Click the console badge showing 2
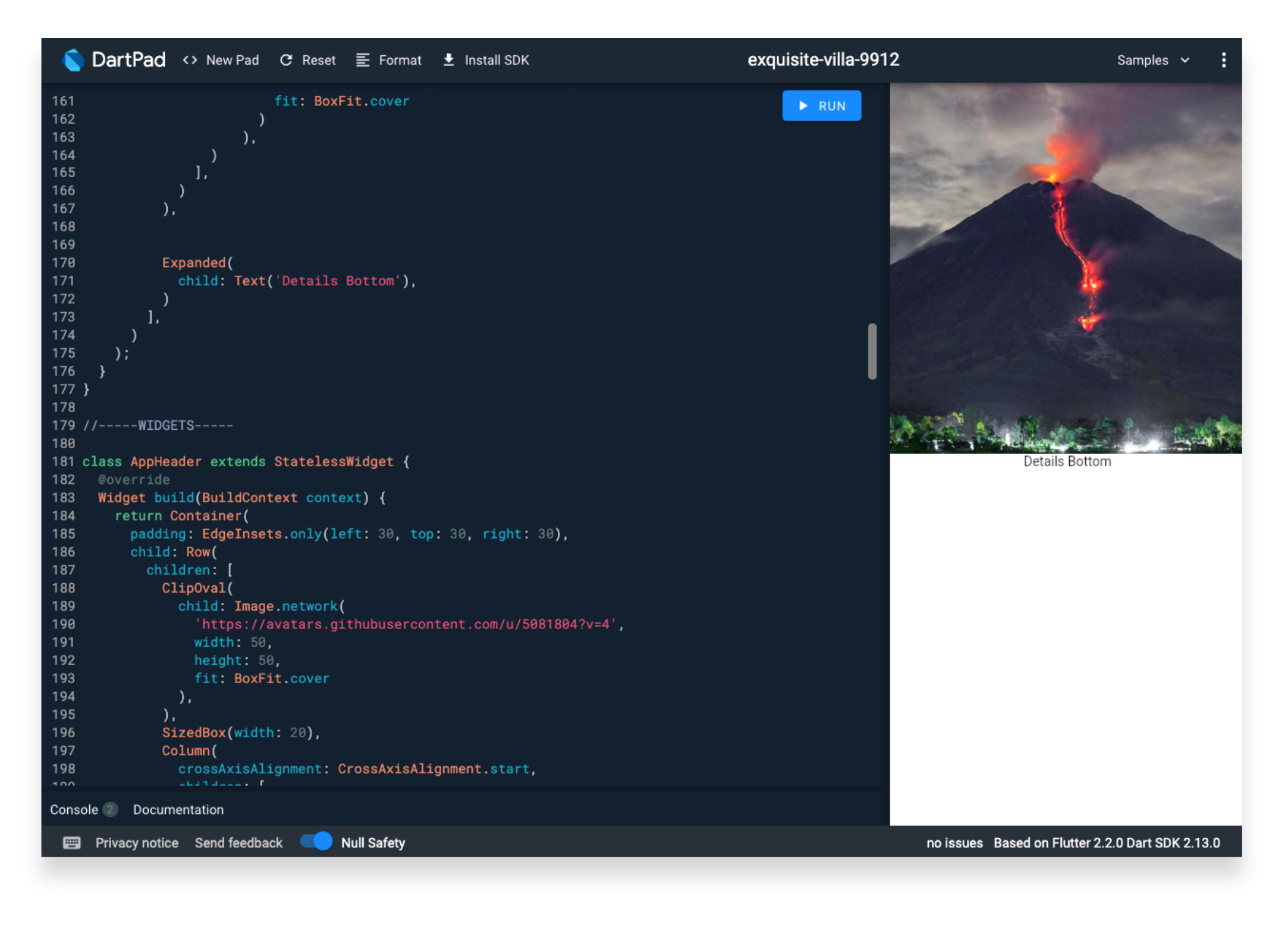 point(110,809)
